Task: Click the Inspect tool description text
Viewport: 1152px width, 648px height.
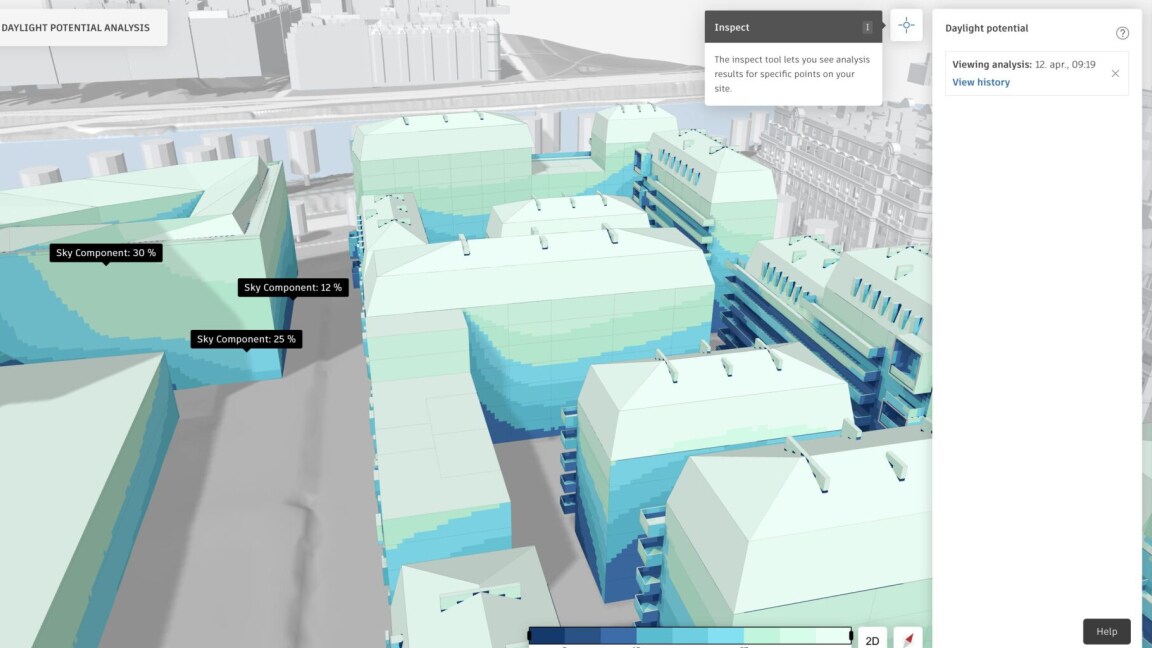Action: [x=792, y=74]
